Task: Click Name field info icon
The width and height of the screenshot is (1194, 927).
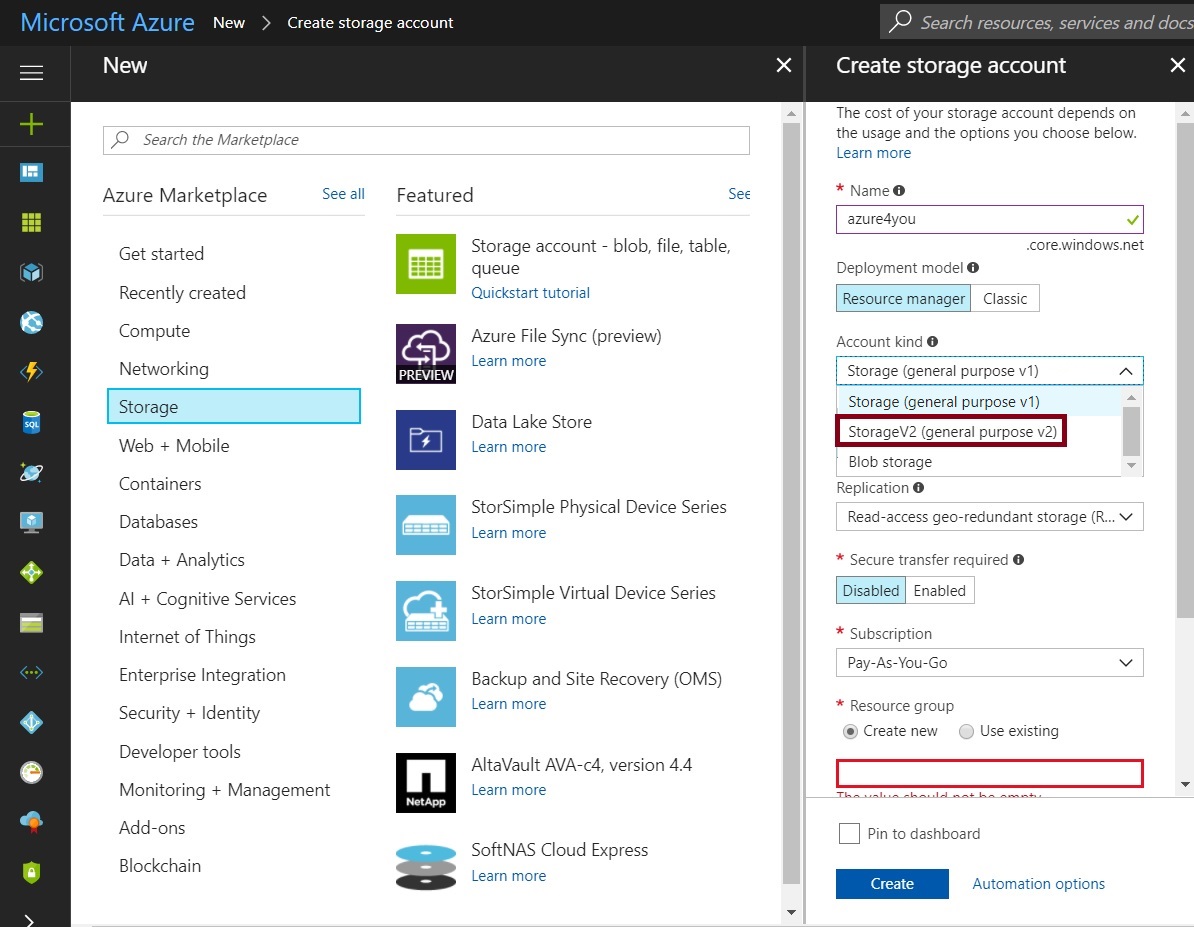Action: click(899, 190)
